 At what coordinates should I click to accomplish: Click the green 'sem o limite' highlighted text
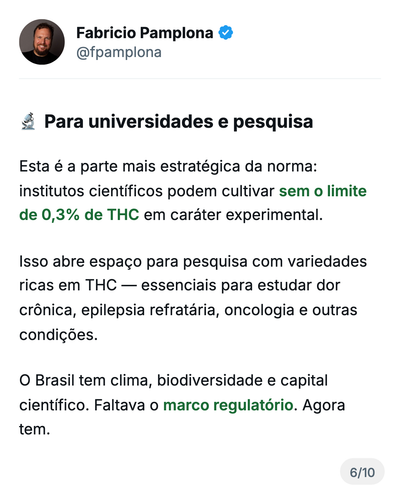pyautogui.click(x=323, y=191)
